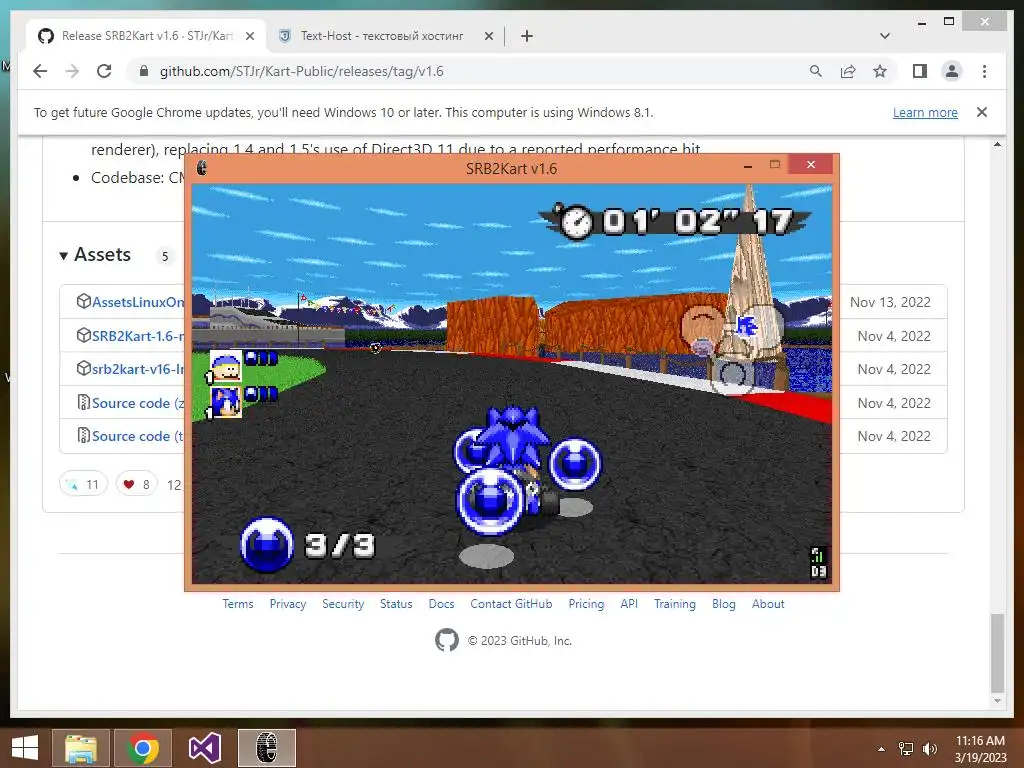Click the heart reaction with 8
Image resolution: width=1024 pixels, height=768 pixels.
coord(136,484)
